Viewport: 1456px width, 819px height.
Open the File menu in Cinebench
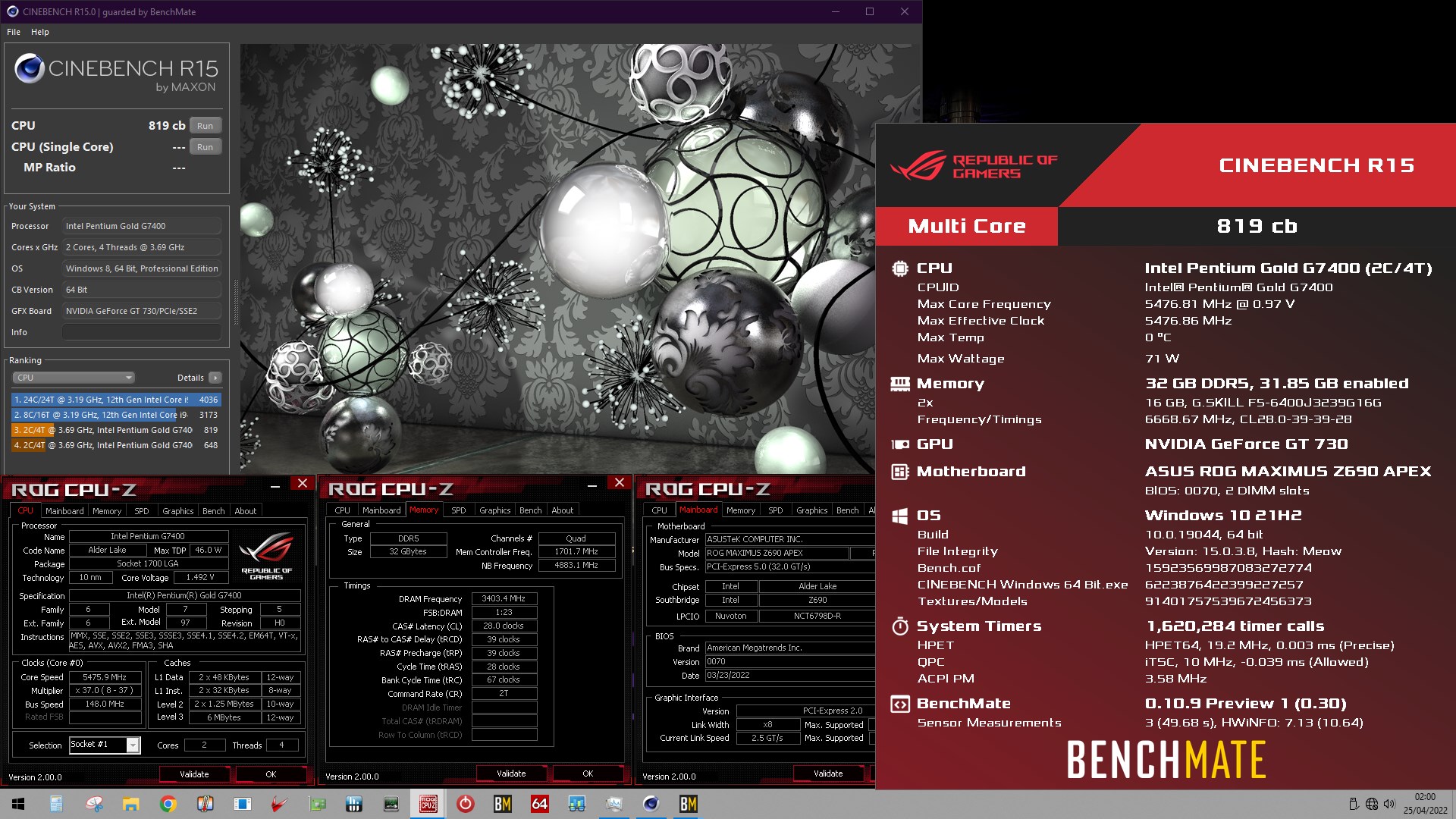tap(14, 32)
